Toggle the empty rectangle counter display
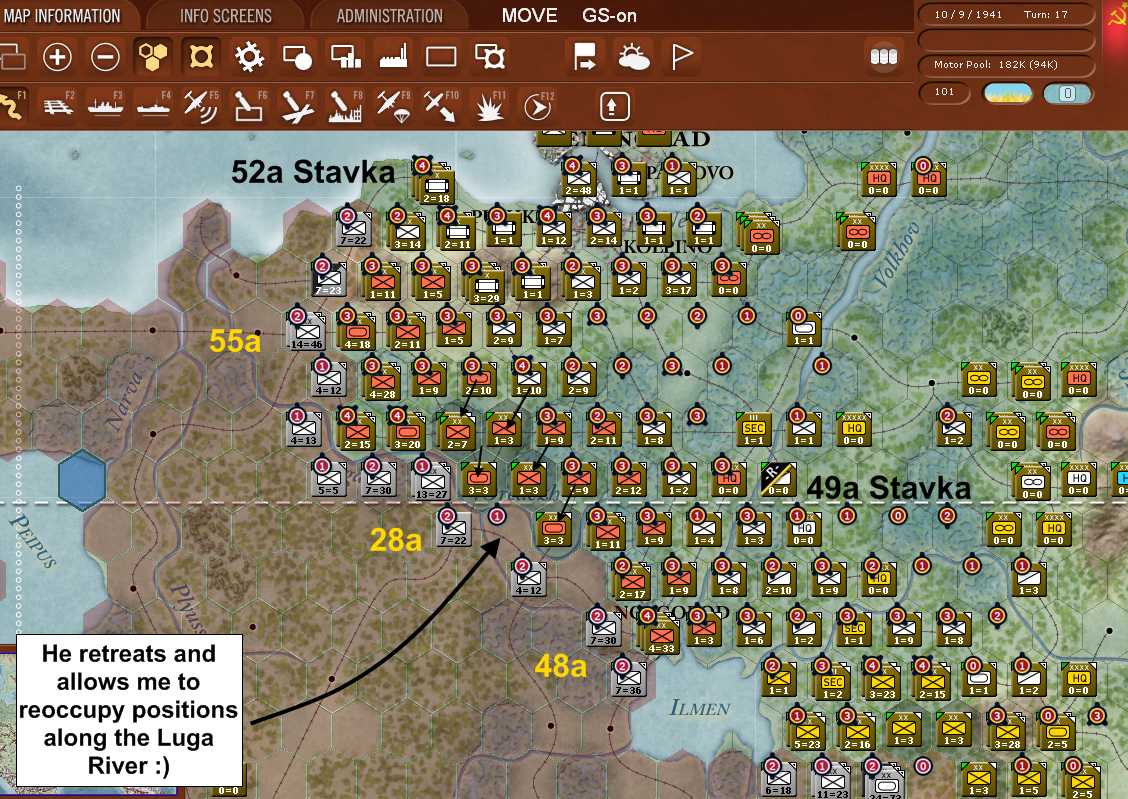 point(441,57)
